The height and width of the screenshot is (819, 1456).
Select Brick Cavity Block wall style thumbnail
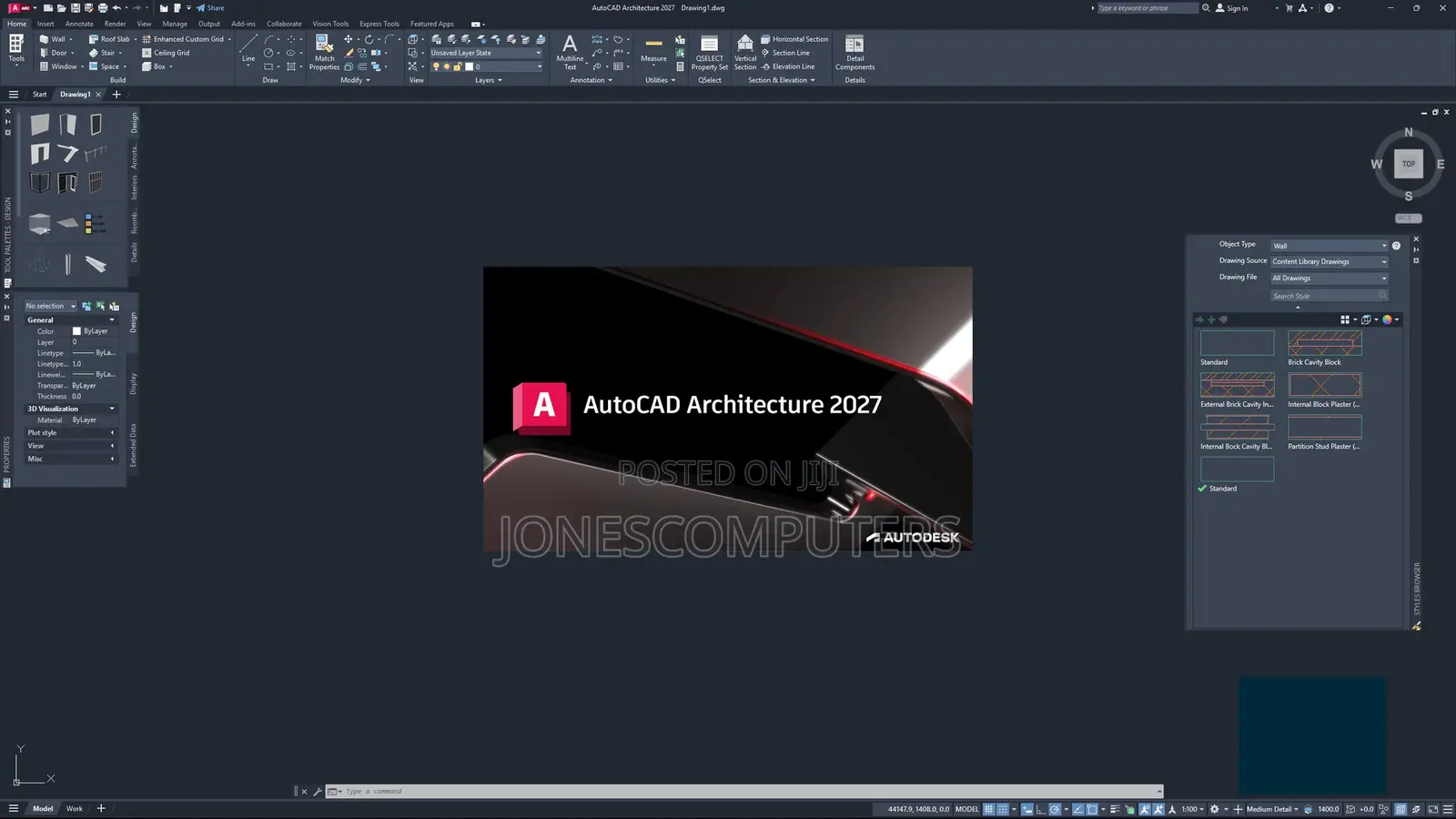[x=1325, y=343]
